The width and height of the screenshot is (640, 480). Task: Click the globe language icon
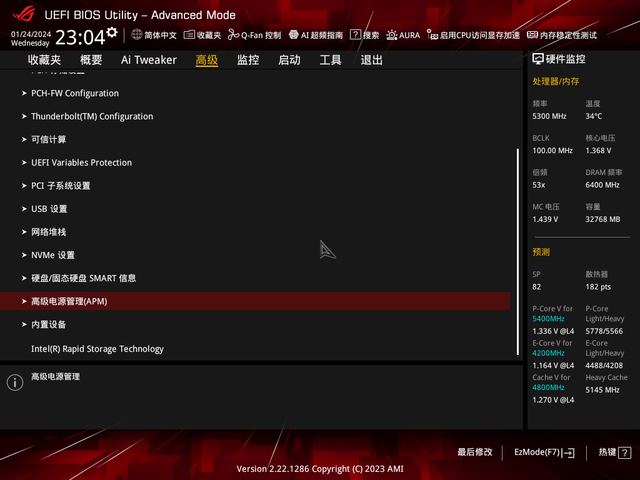click(x=137, y=35)
